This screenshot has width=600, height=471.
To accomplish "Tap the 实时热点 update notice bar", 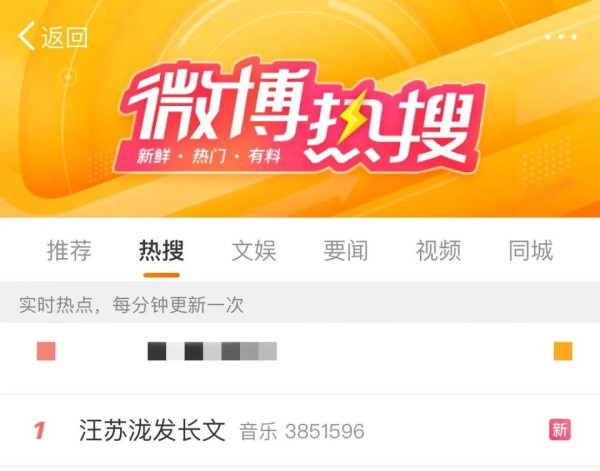I will [x=300, y=304].
